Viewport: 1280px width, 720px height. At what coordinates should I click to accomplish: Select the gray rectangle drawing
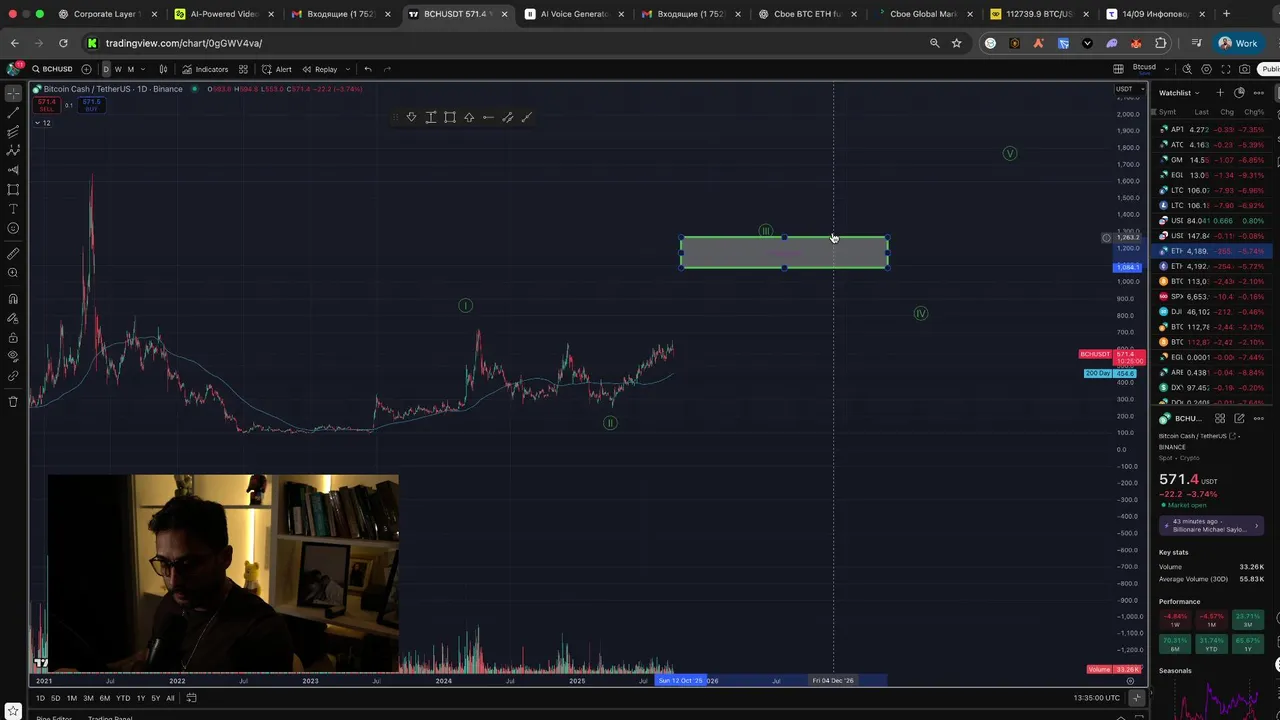coord(784,253)
